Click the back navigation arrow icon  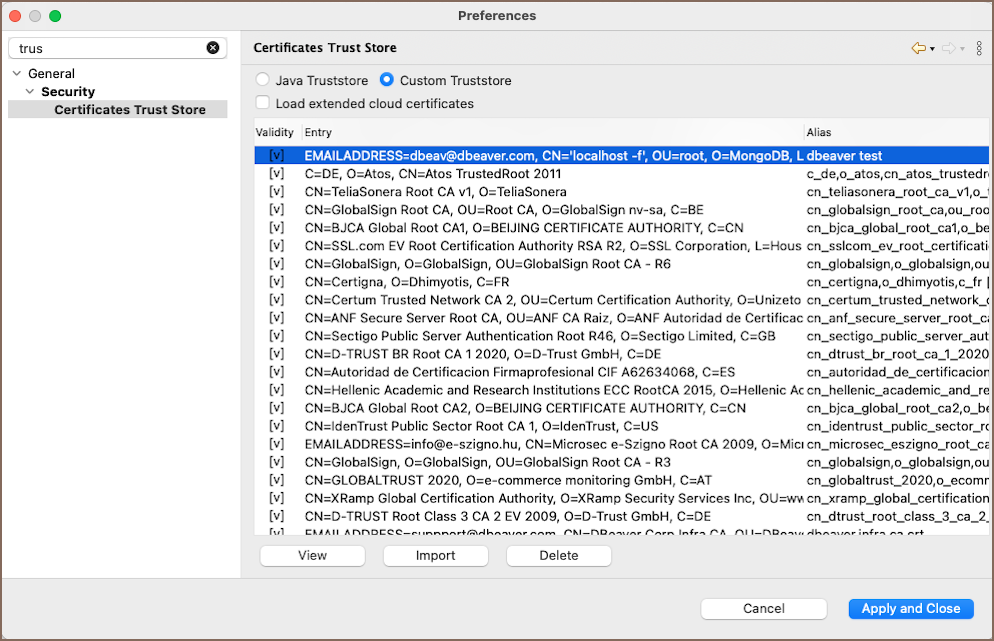[918, 48]
